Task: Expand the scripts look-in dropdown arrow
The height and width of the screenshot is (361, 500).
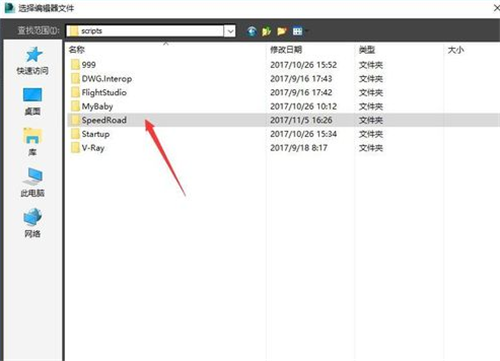Action: 230,31
